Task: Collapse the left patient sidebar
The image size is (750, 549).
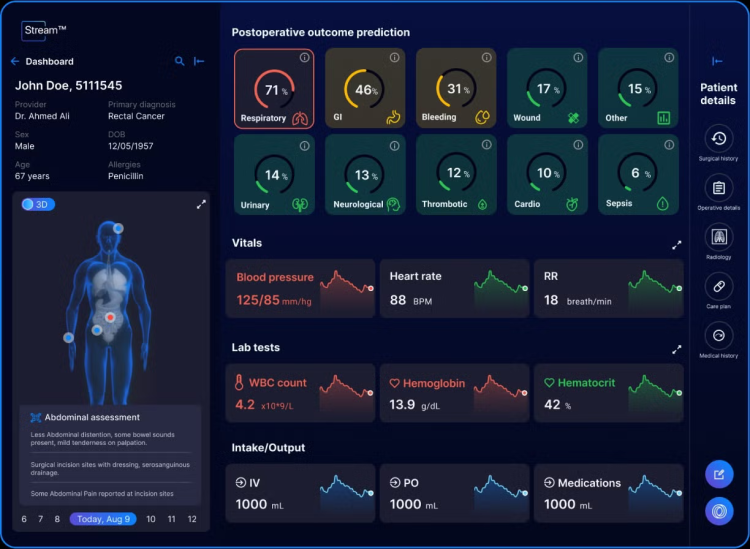Action: click(199, 62)
